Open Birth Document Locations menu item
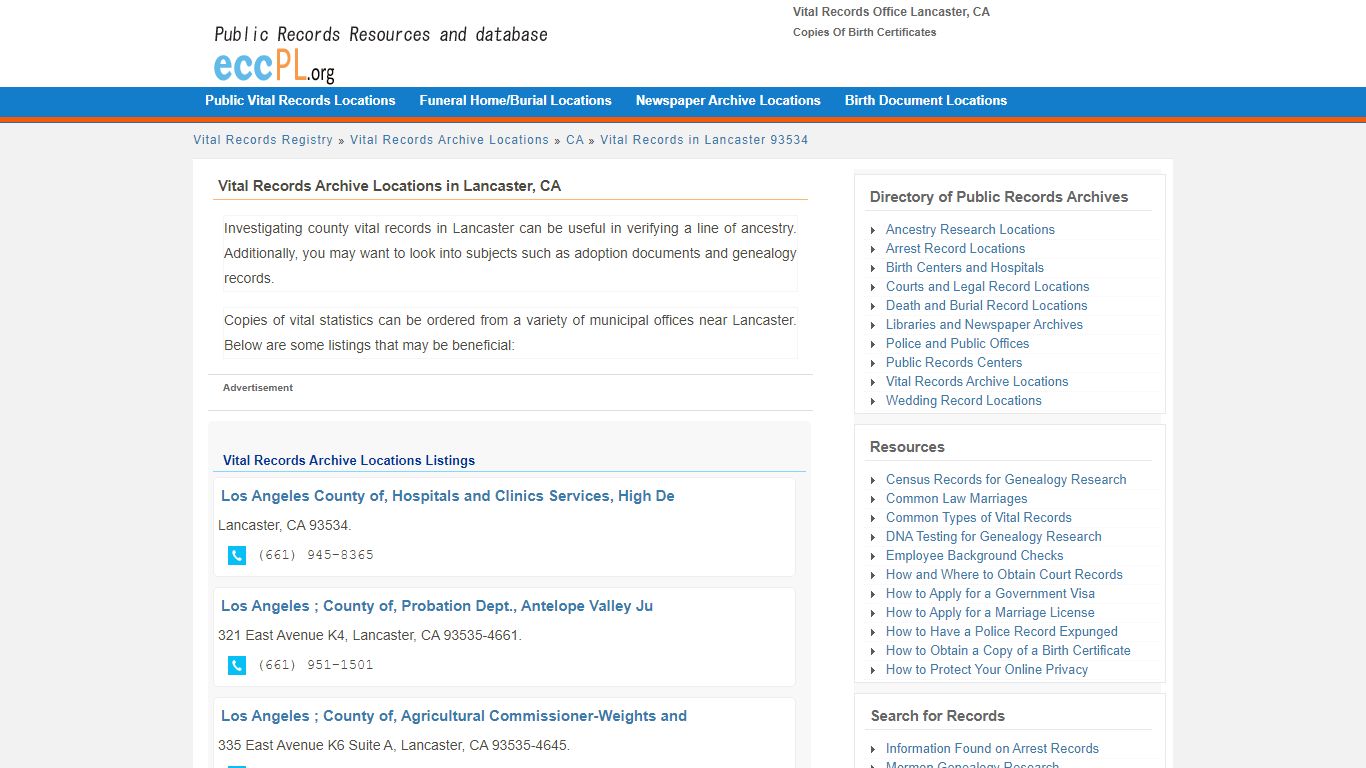The height and width of the screenshot is (768, 1366). 926,100
